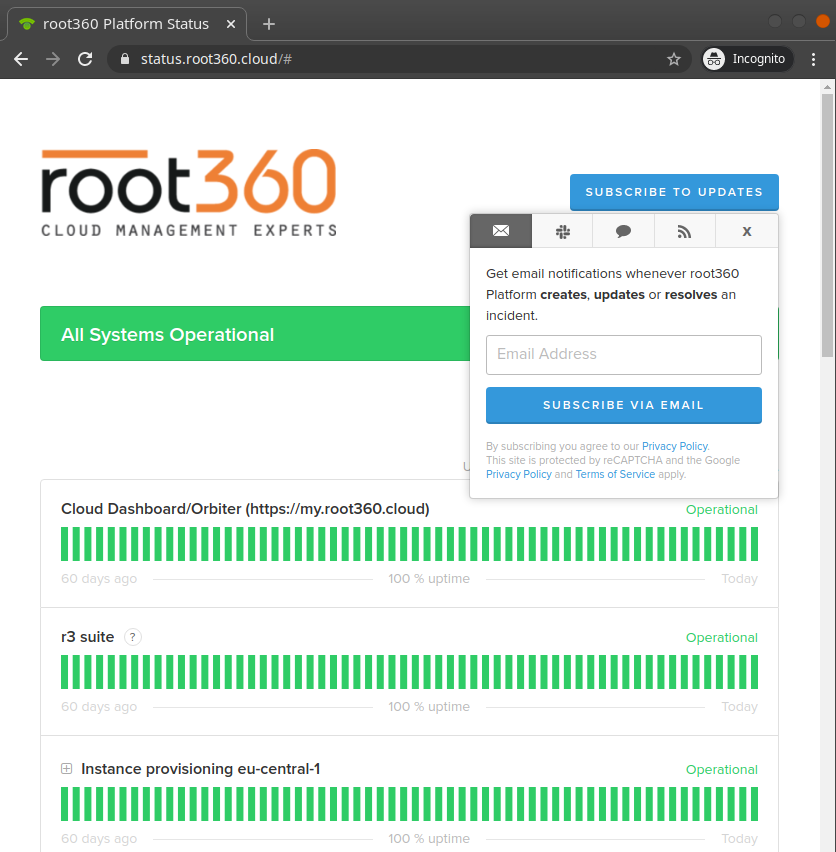Close the root360 Platform Status tab

(231, 24)
